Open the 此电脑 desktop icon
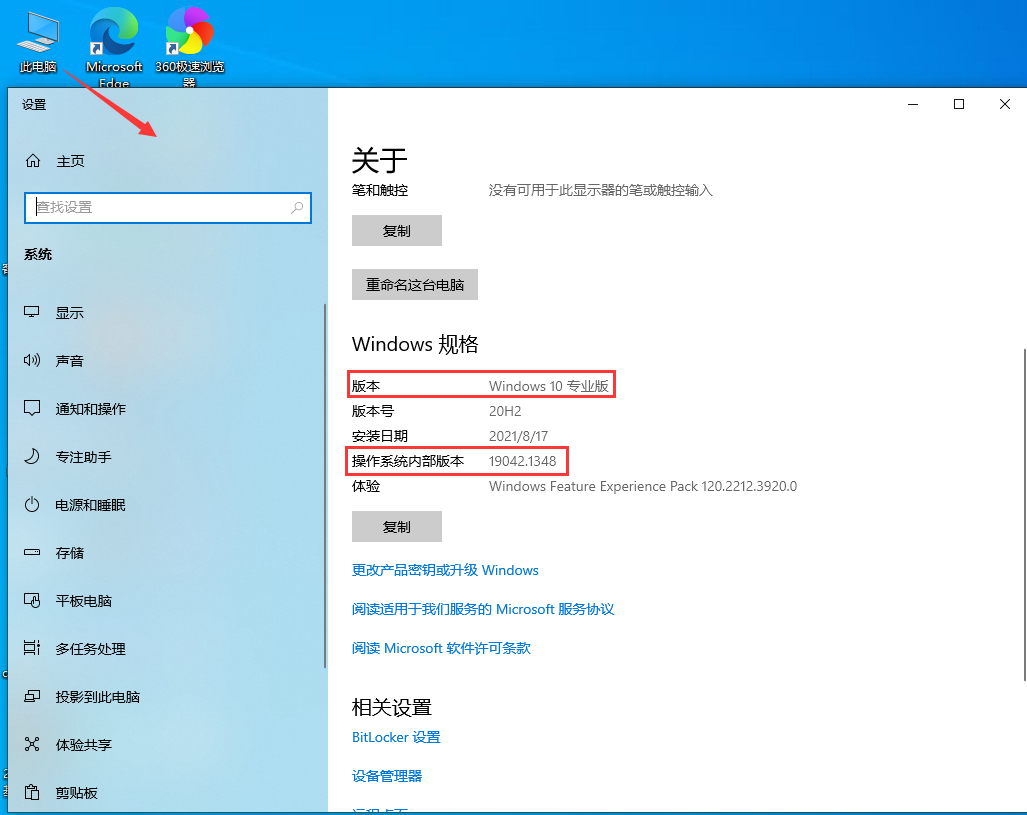 point(38,41)
